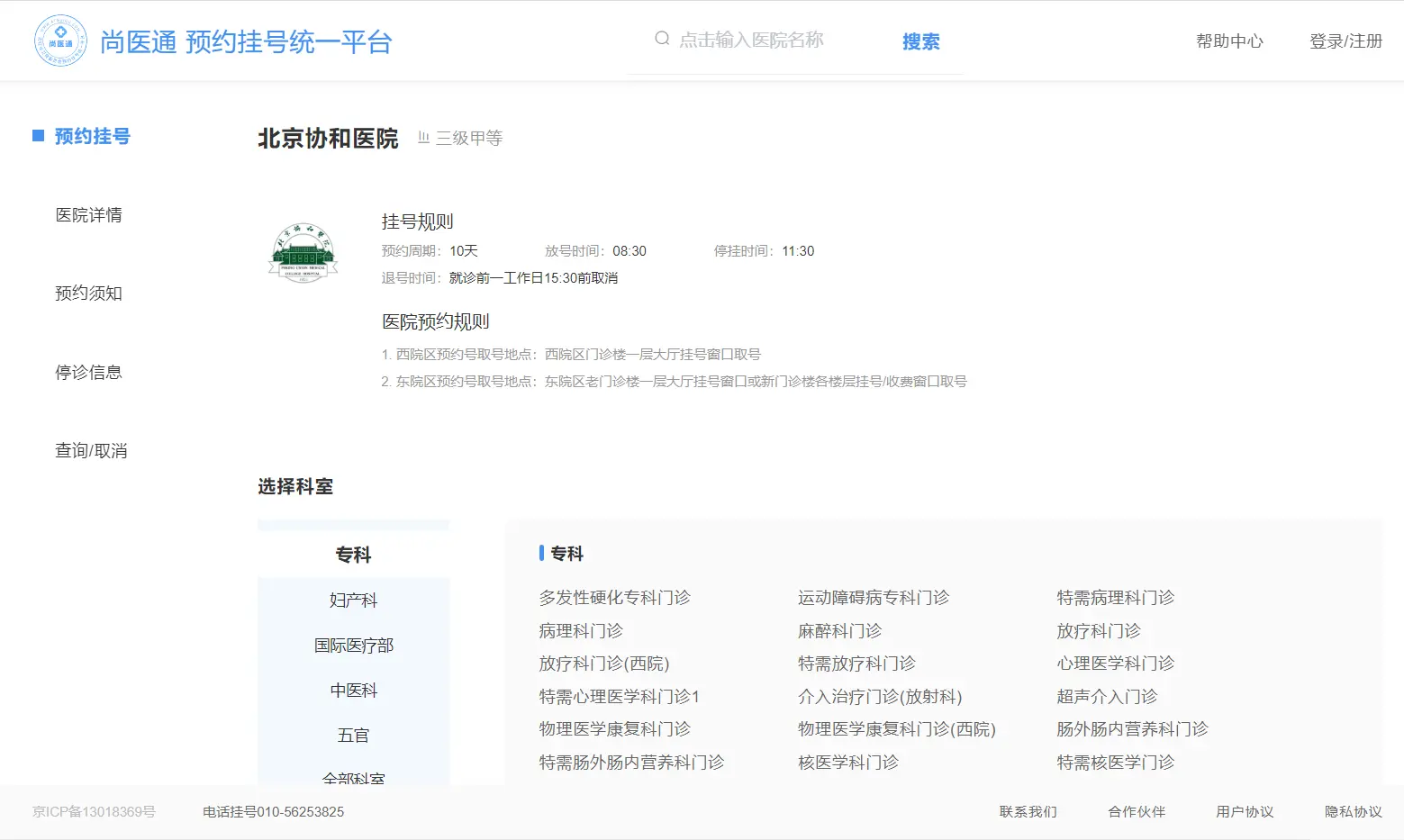Click the 电话挂号010-56253825 footer text

click(273, 812)
